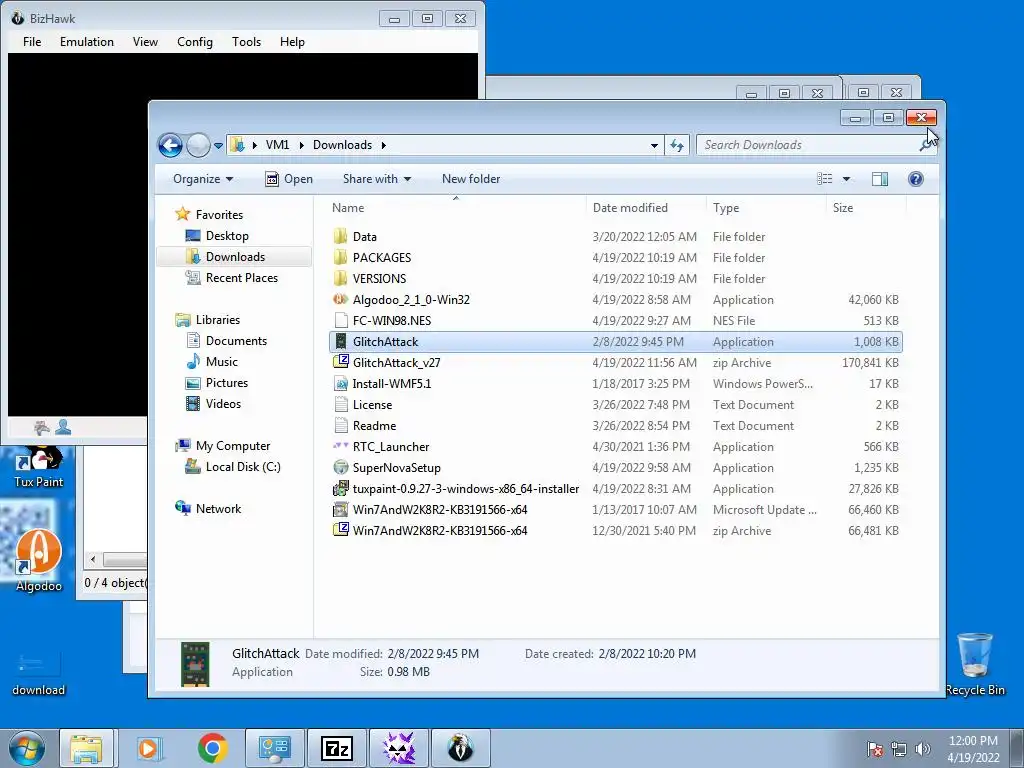Screen dimensions: 1024x768
Task: Click the Open toolbar button
Action: coord(289,179)
